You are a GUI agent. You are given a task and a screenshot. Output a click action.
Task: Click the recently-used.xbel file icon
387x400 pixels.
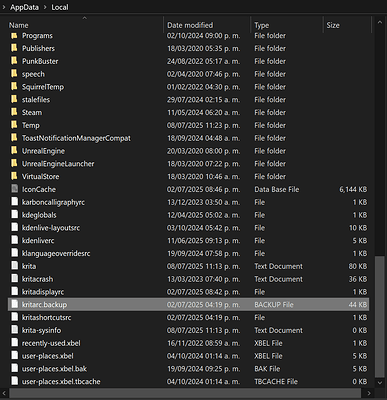(x=14, y=343)
